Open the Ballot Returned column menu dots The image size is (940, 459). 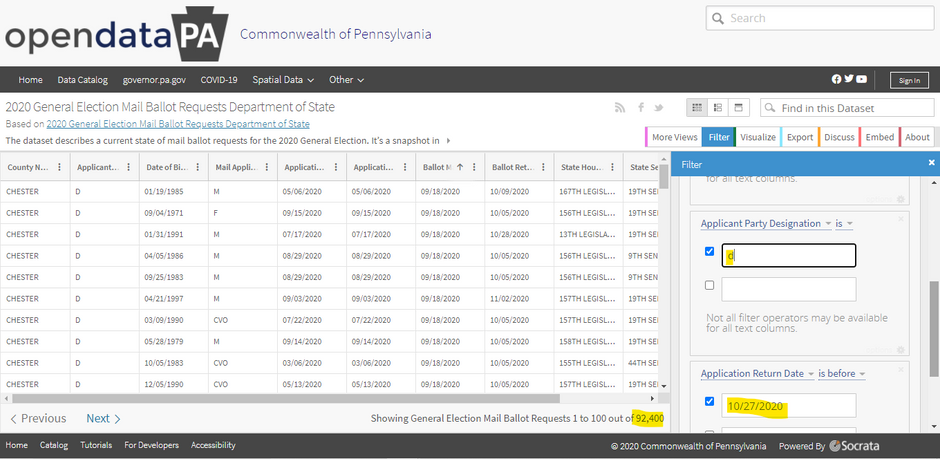(x=543, y=168)
